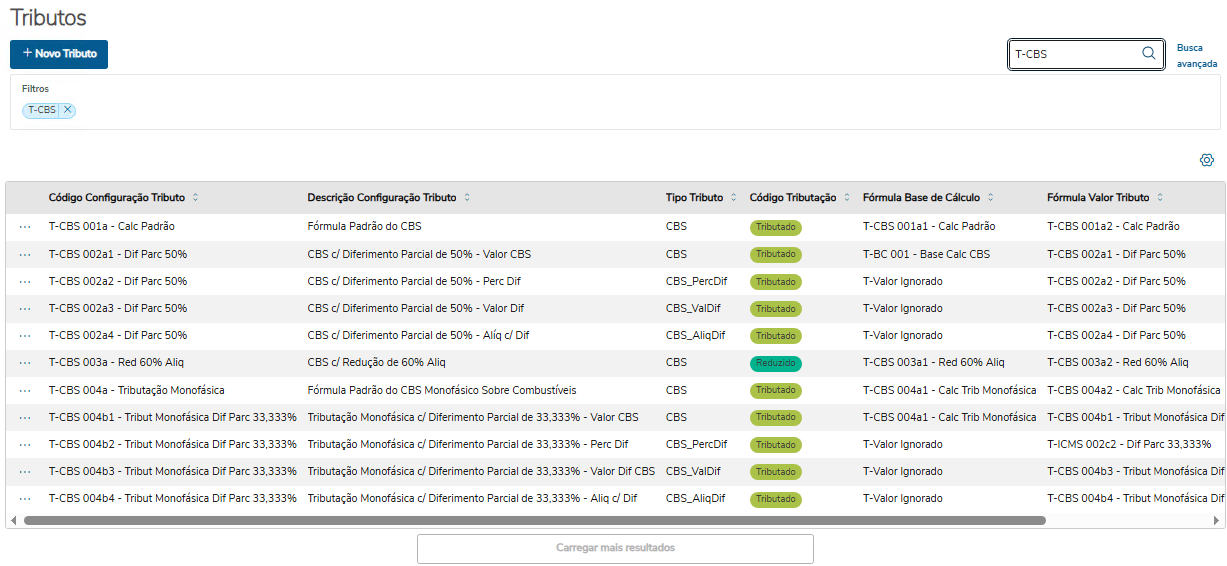Remove the T-CBS filter chip
This screenshot has height=566, width=1227.
(67, 110)
